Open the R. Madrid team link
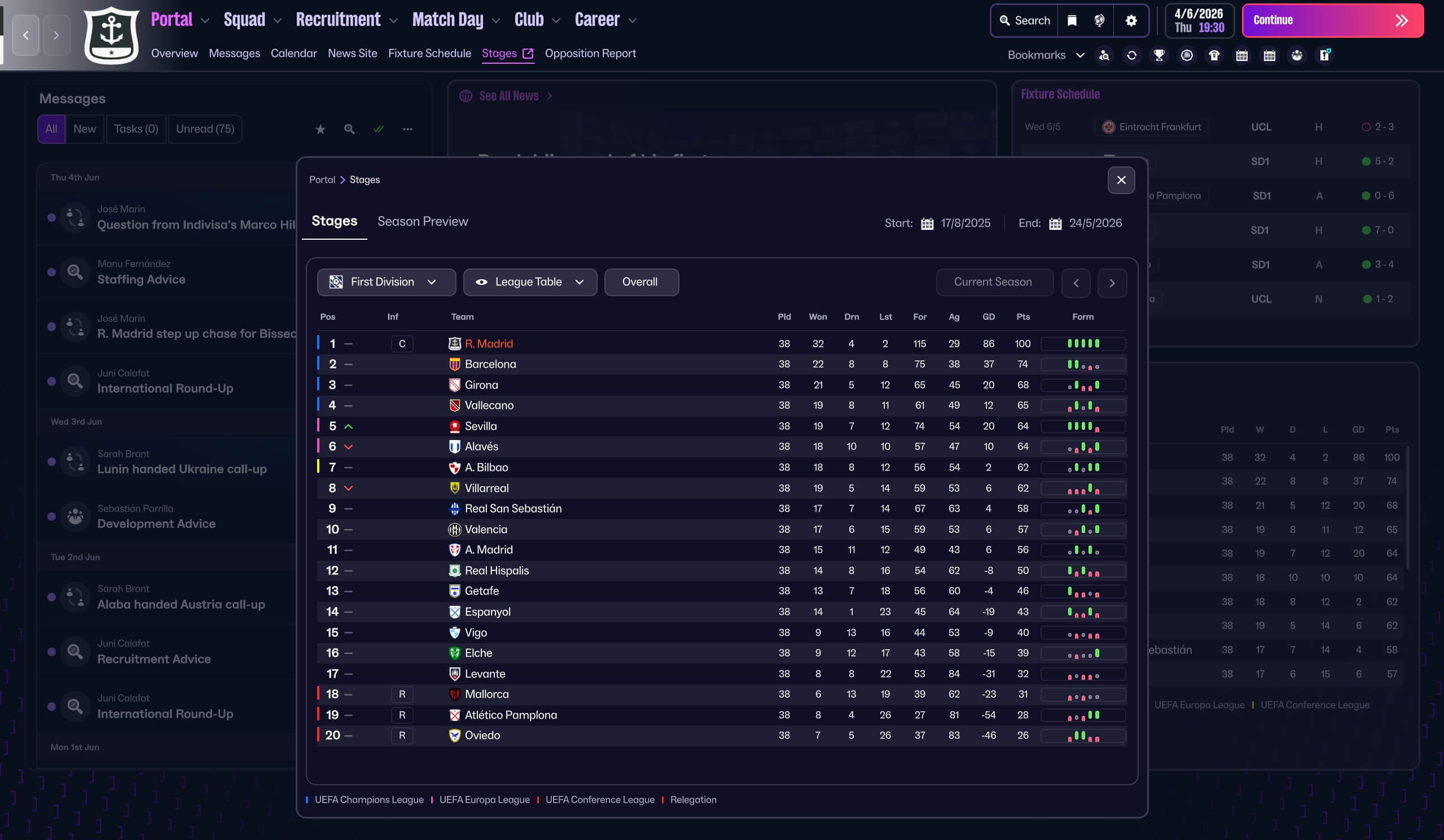 [488, 343]
